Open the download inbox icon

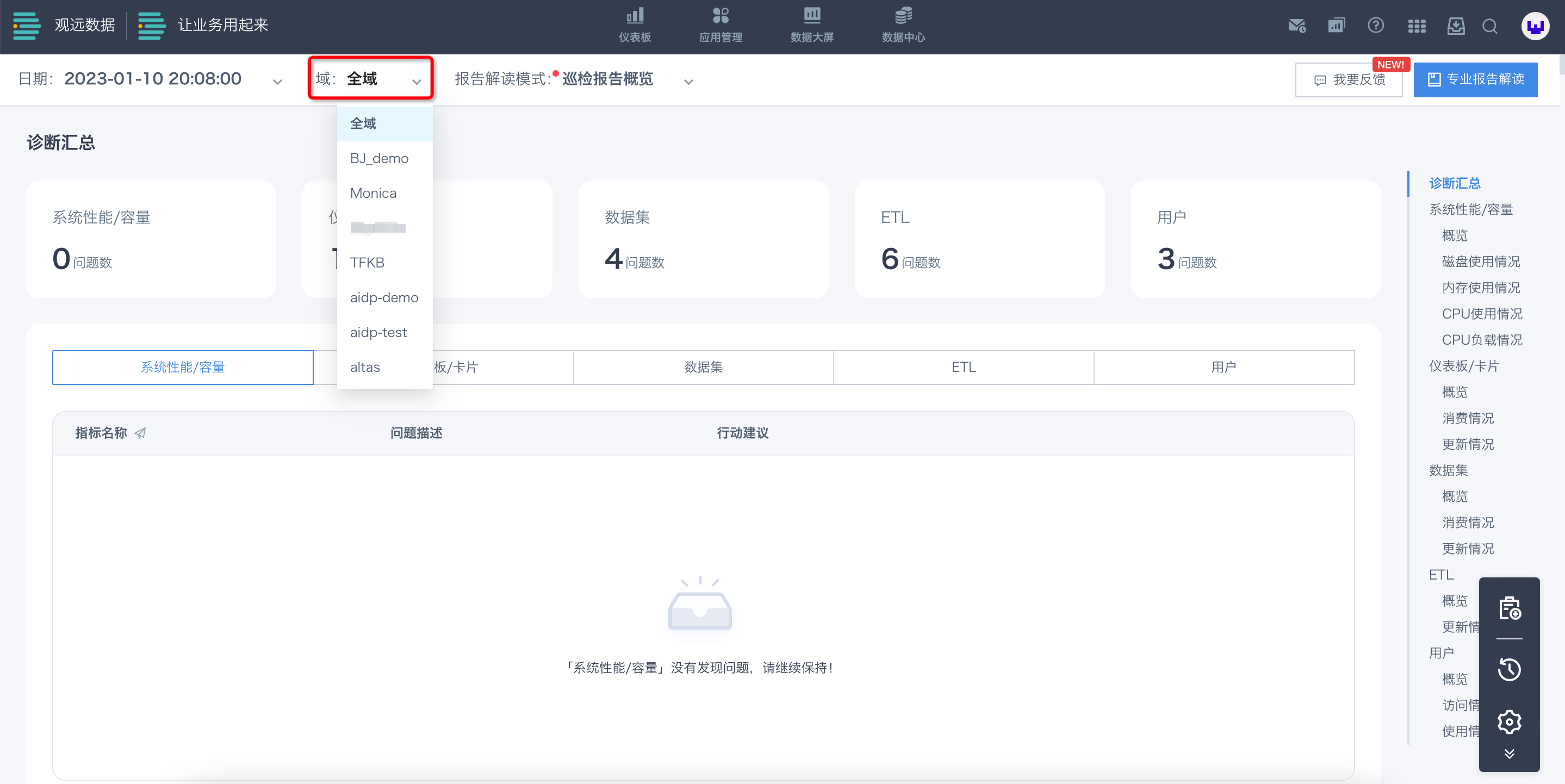pos(1456,26)
